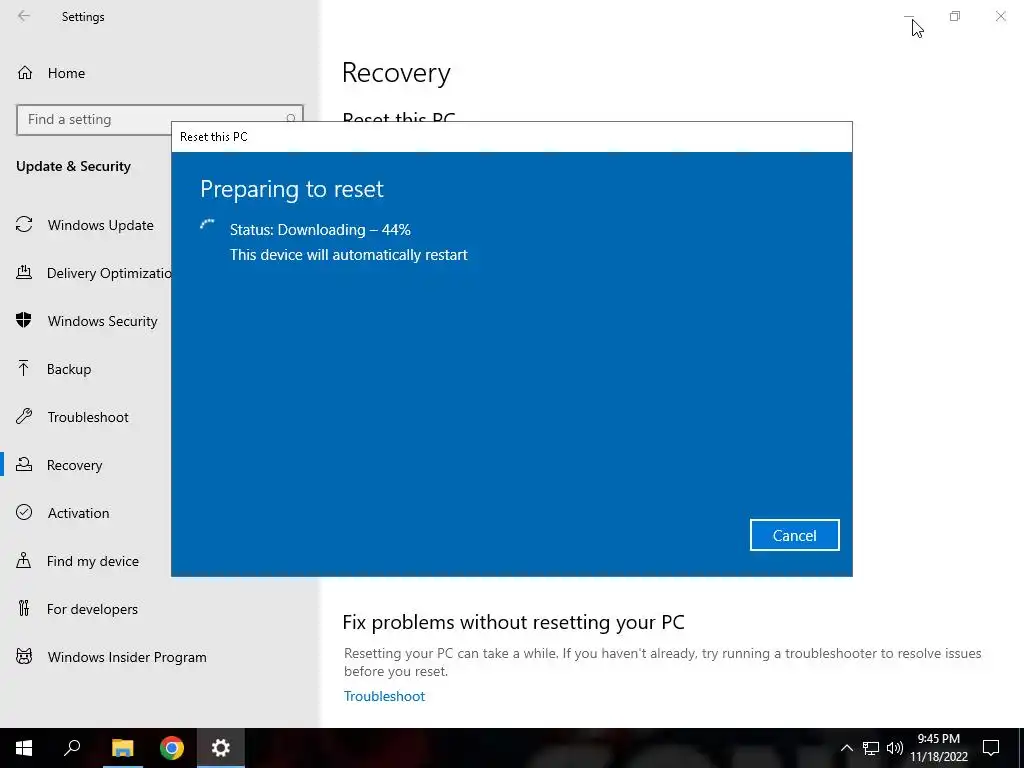Cancel the Reset this PC dialog
The width and height of the screenshot is (1024, 768).
coord(794,535)
